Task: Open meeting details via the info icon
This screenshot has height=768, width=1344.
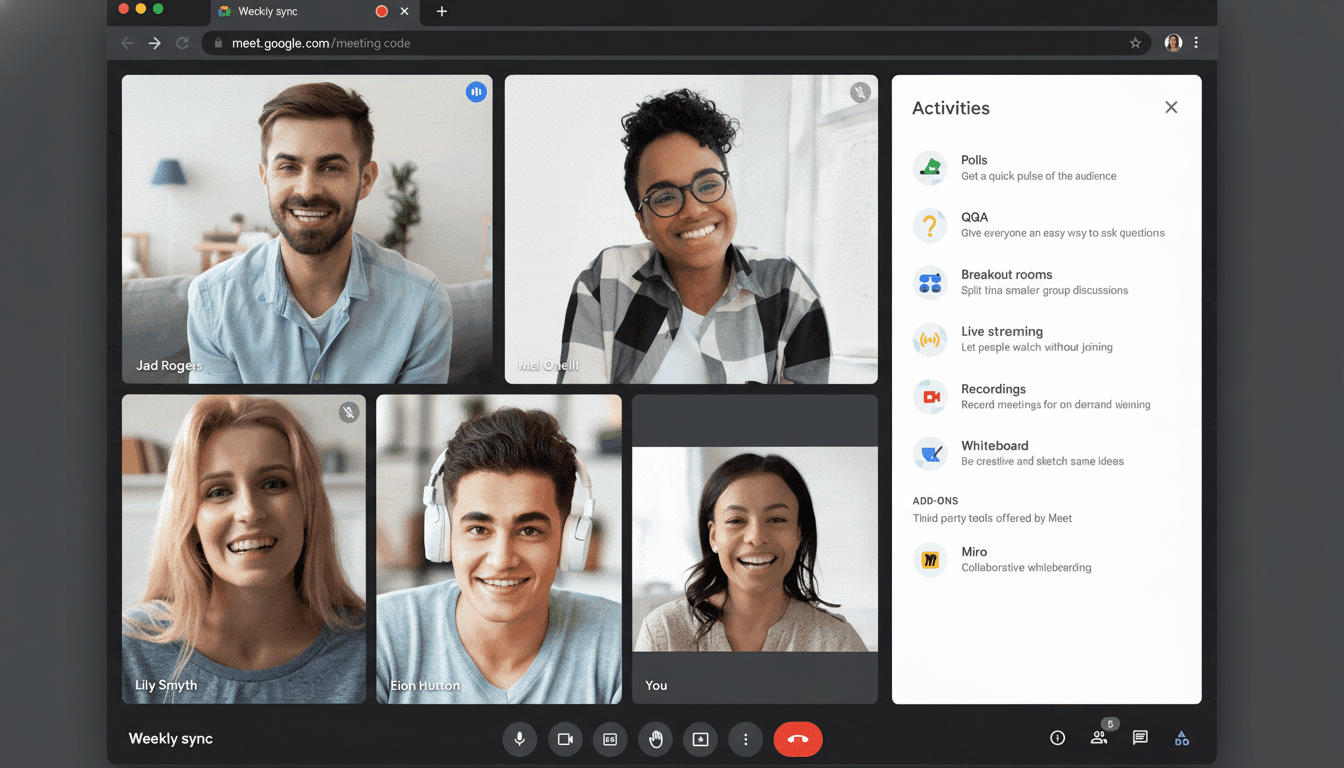Action: [x=1057, y=738]
